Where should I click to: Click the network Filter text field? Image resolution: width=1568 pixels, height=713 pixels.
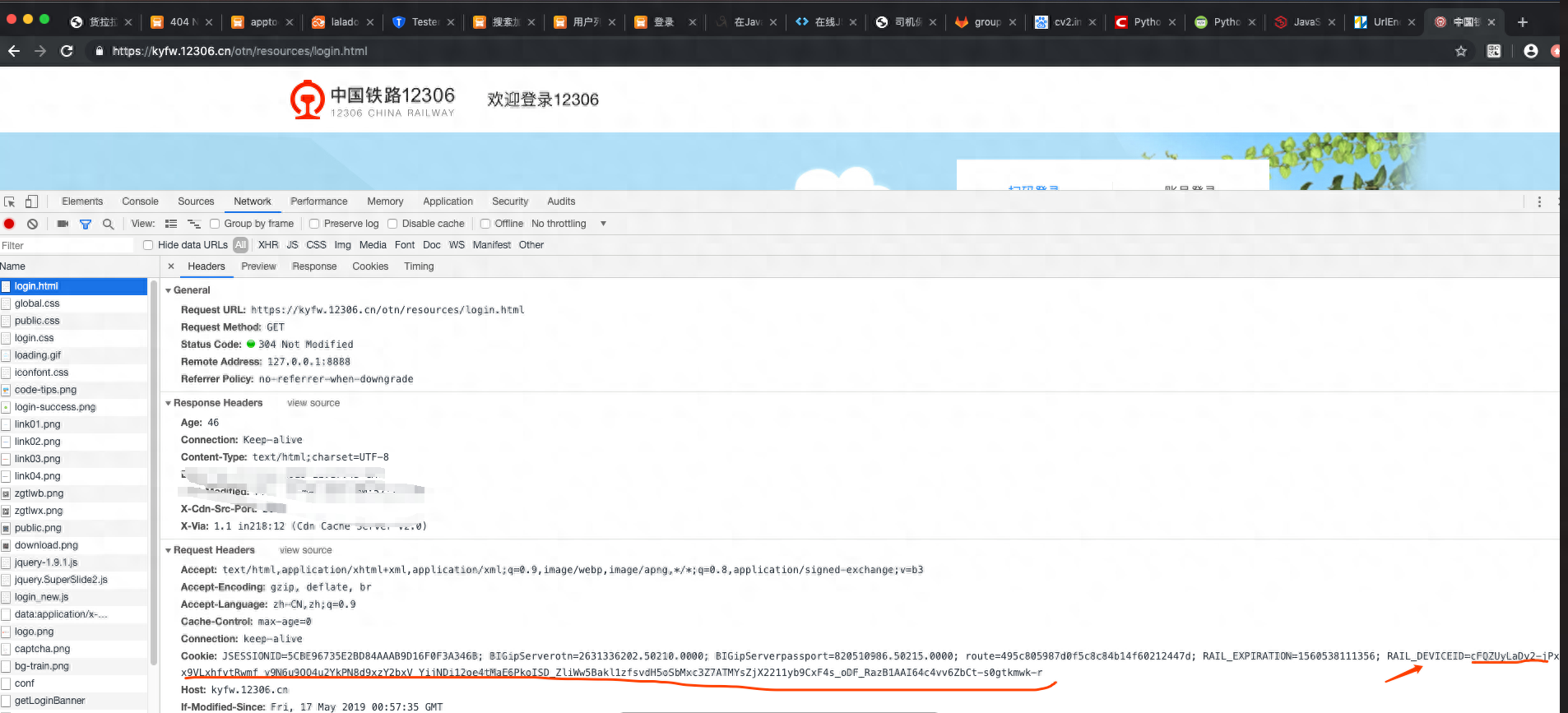(67, 246)
